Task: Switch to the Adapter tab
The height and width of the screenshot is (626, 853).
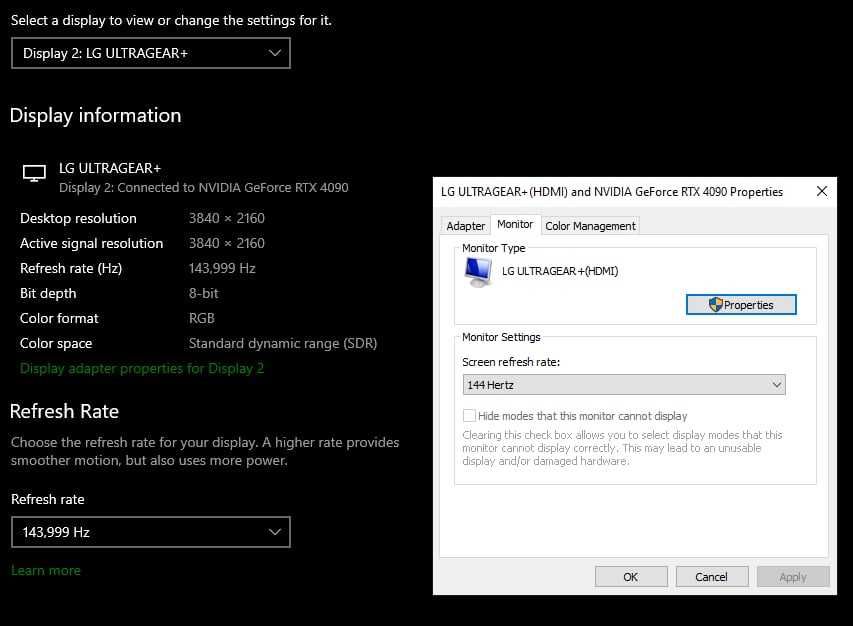Action: [x=465, y=226]
